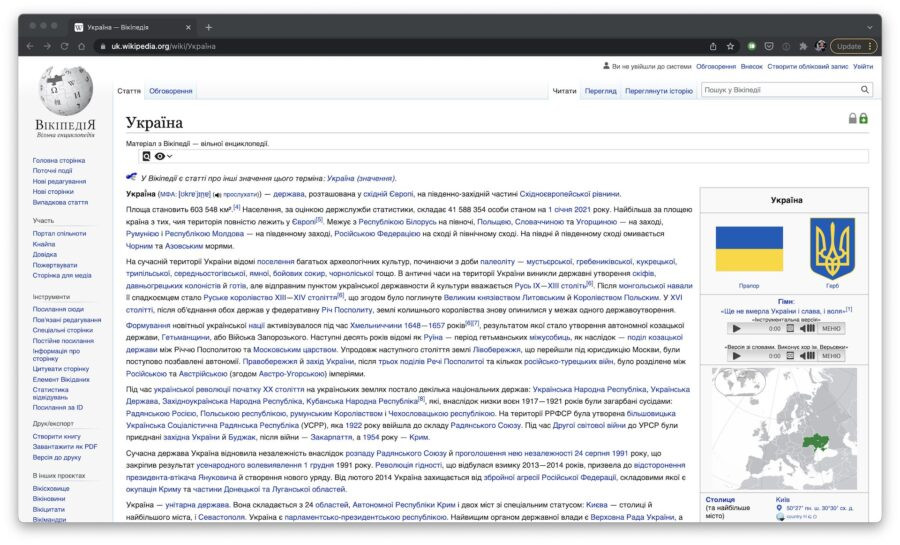Select the Читати tab
900x545 pixels.
(x=564, y=91)
